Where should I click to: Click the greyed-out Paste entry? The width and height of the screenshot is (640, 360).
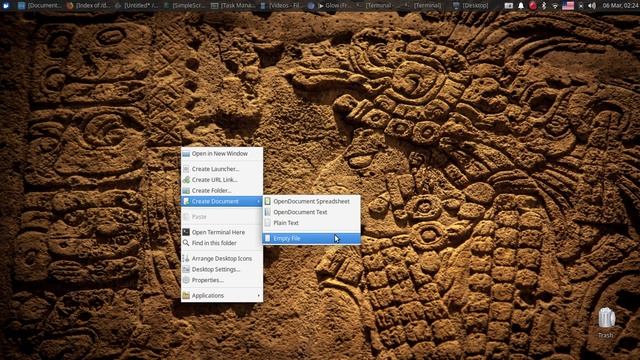tap(222, 217)
